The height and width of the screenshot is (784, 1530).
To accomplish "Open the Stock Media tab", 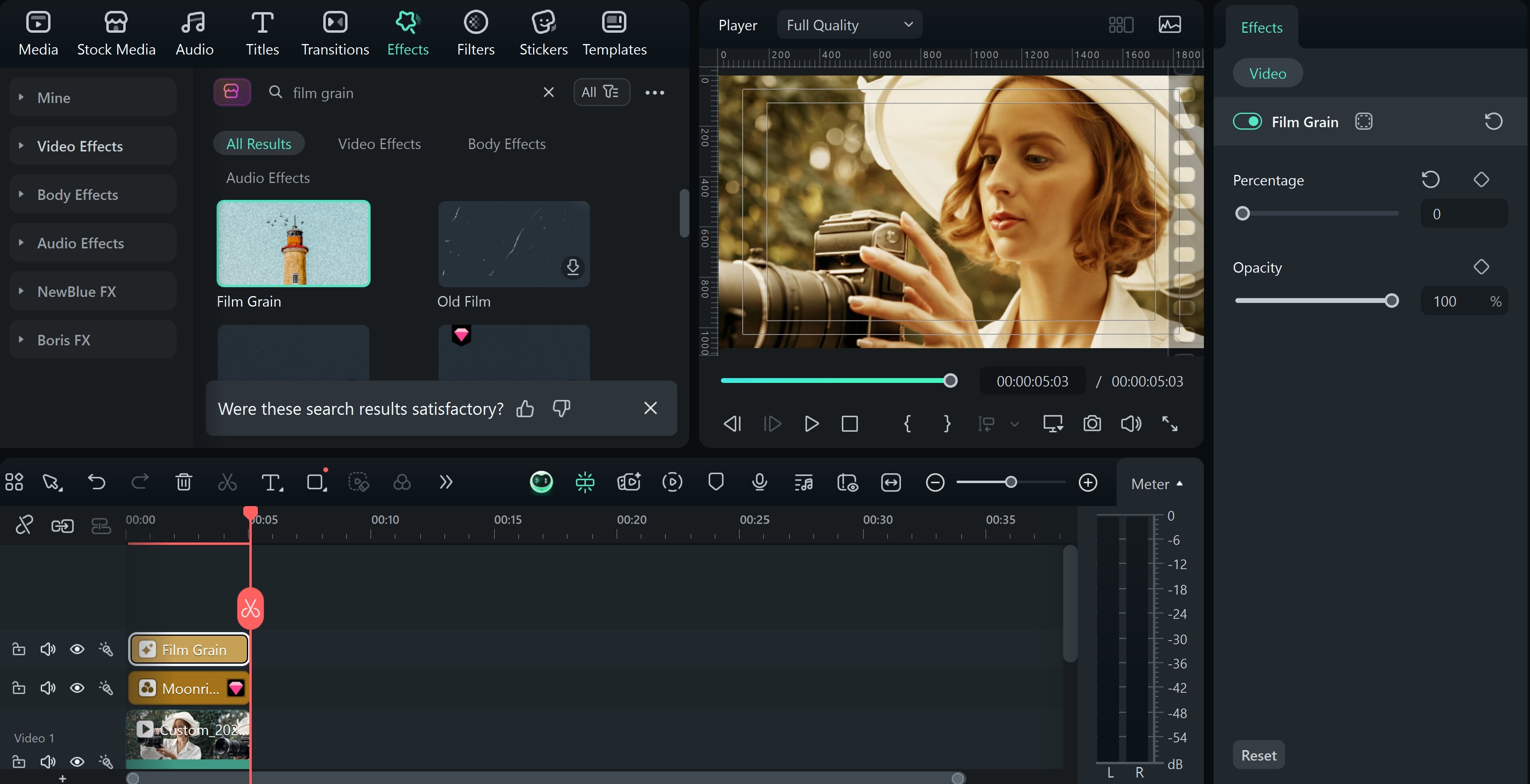I will coord(116,33).
